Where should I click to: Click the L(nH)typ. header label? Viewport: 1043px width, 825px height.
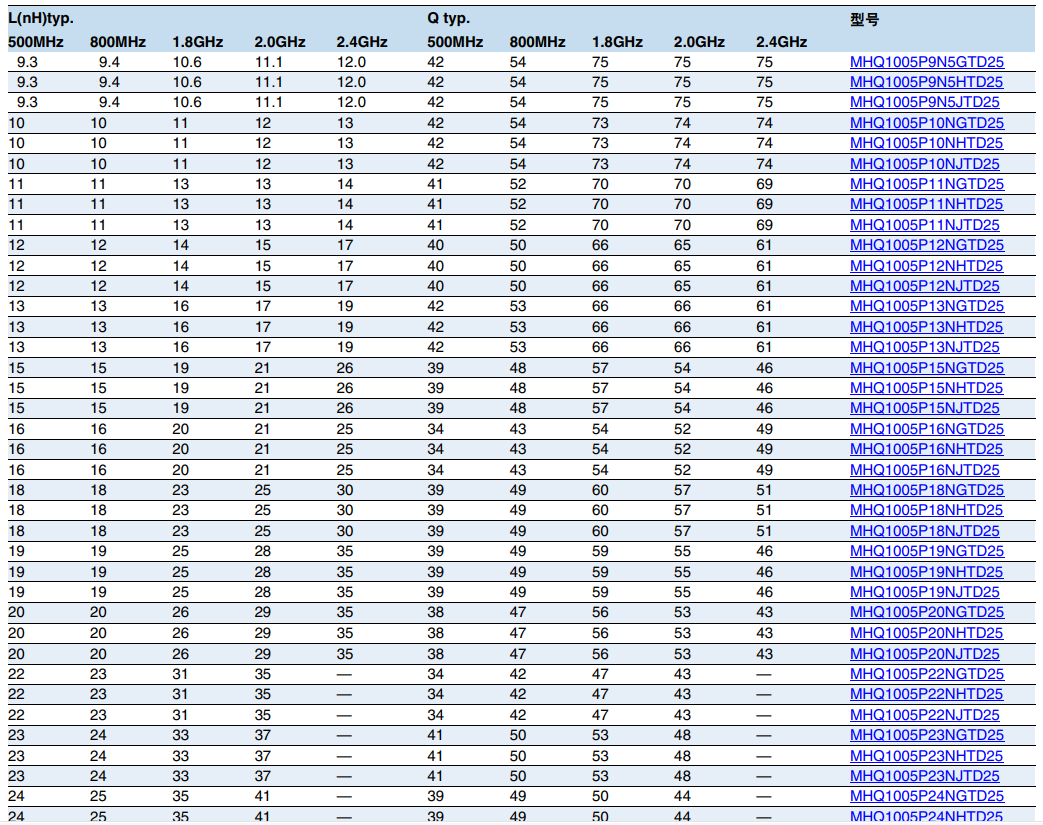point(41,19)
